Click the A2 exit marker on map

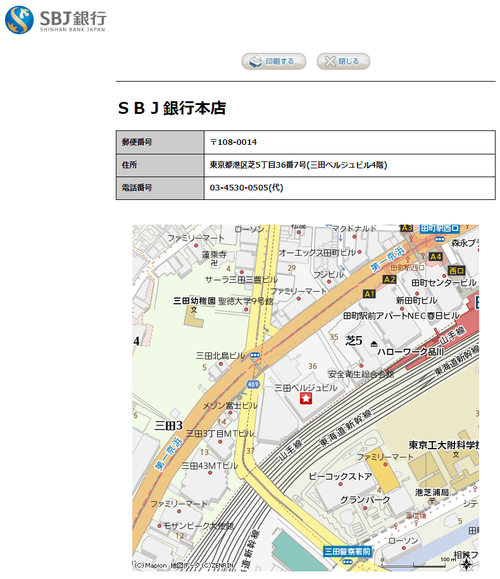390,280
